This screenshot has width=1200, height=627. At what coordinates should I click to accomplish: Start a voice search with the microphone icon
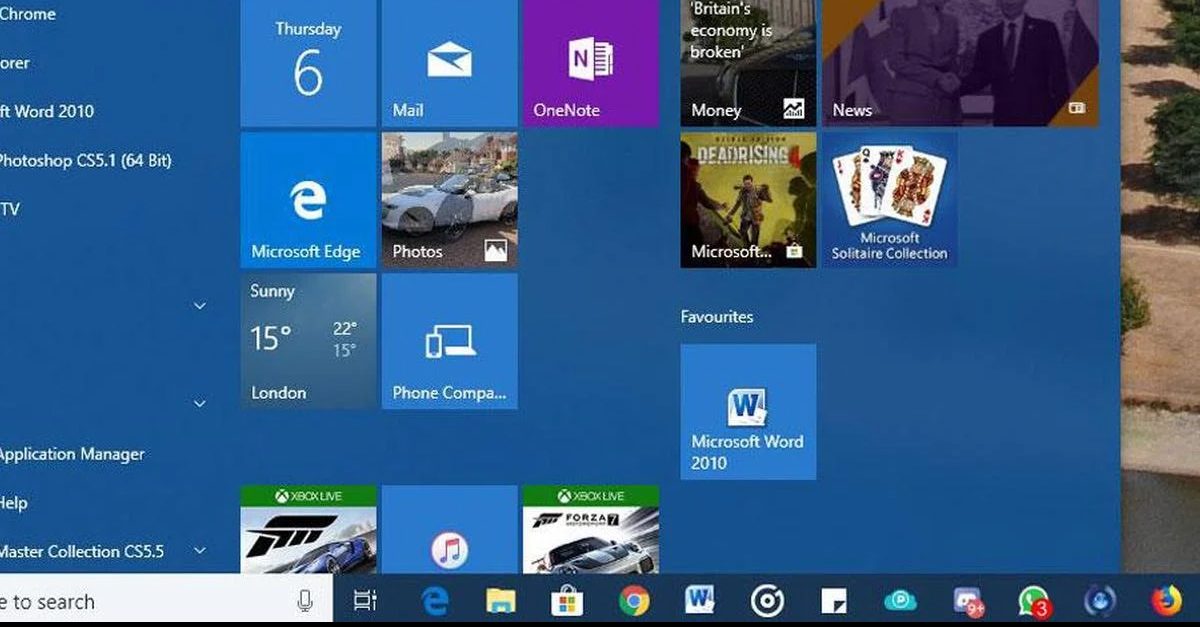307,599
